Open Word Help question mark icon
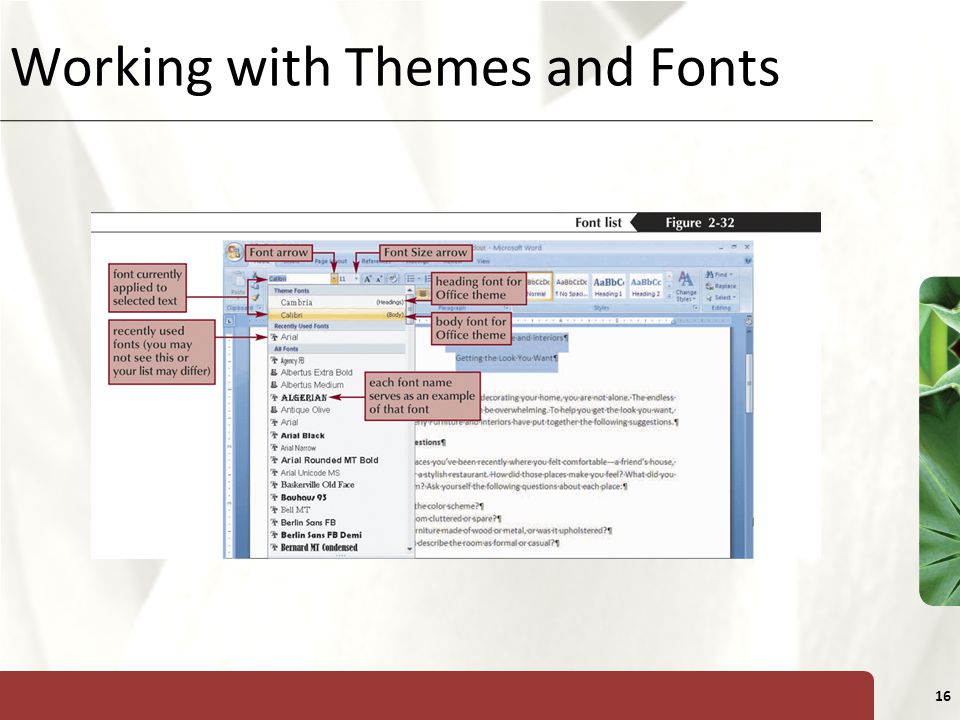The height and width of the screenshot is (720, 960). tap(747, 261)
